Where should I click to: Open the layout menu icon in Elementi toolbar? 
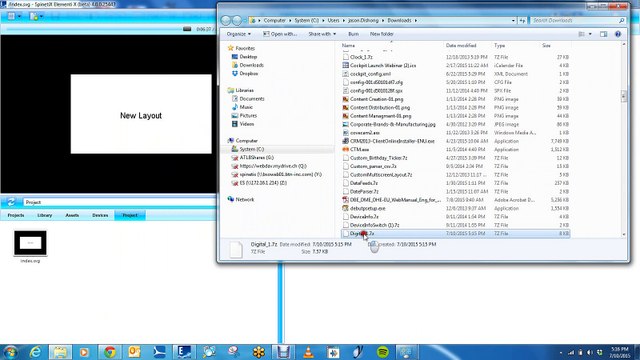point(11,16)
